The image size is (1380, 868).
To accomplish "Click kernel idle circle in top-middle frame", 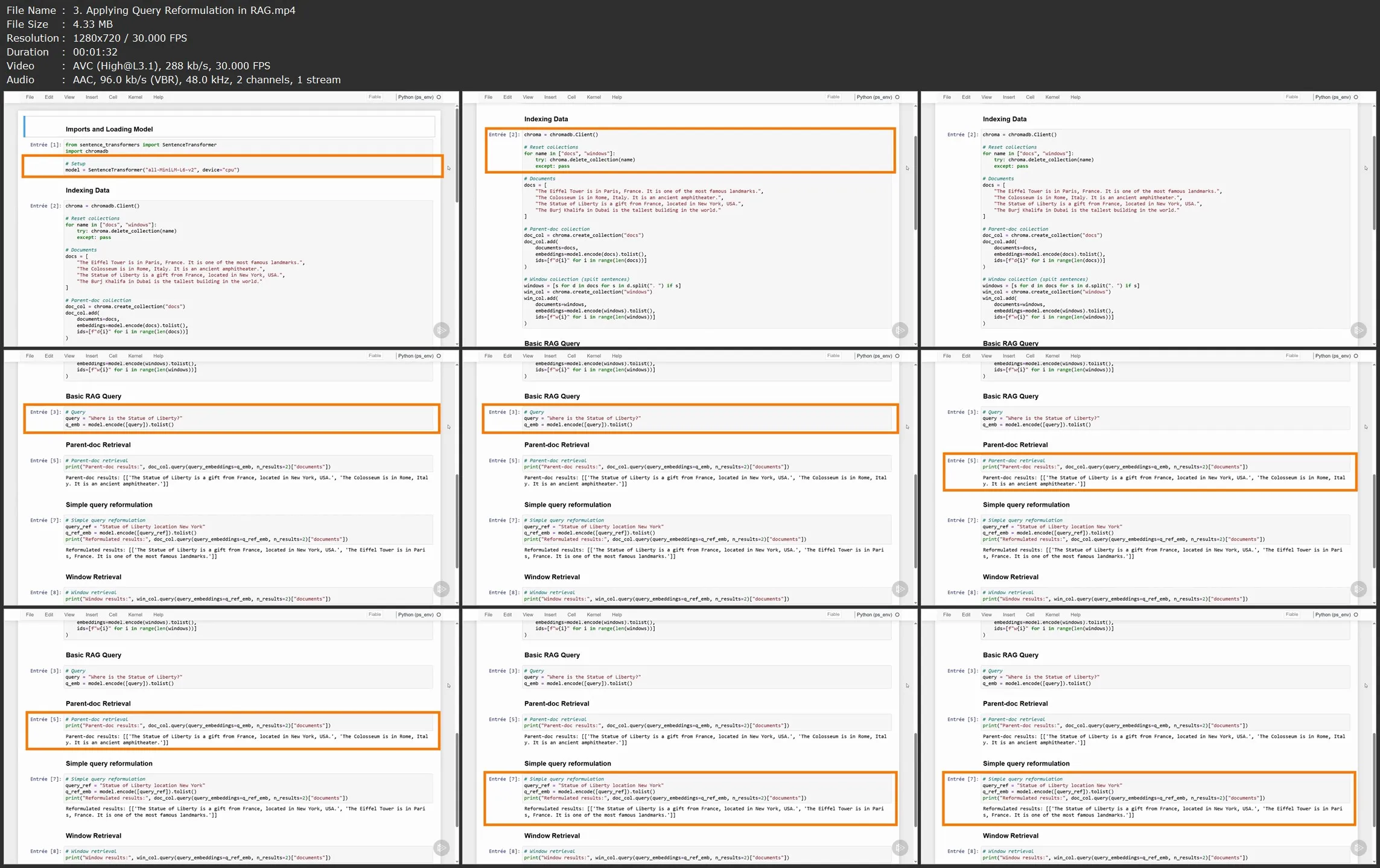I will [897, 97].
